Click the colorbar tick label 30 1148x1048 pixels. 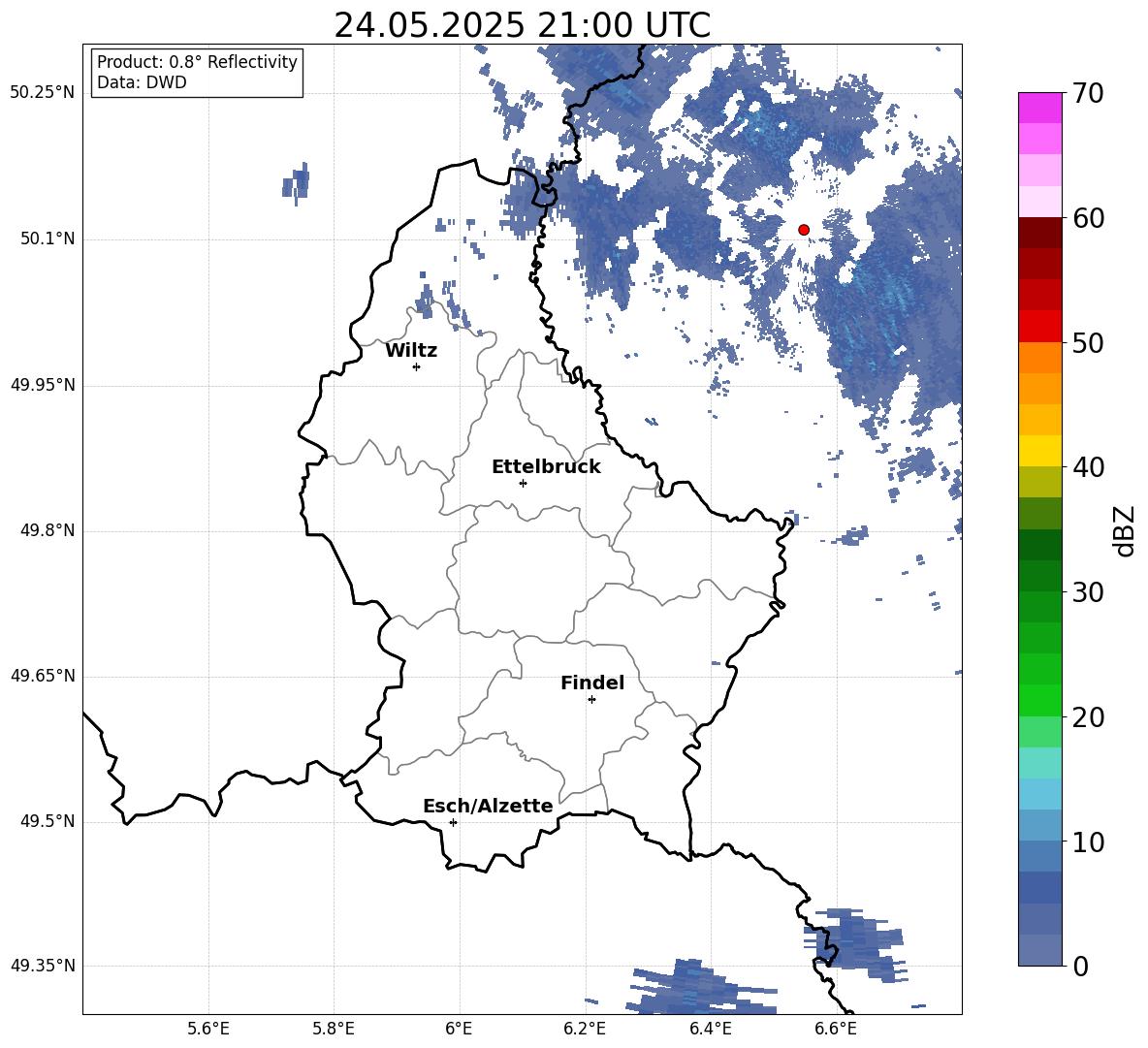coord(1088,592)
